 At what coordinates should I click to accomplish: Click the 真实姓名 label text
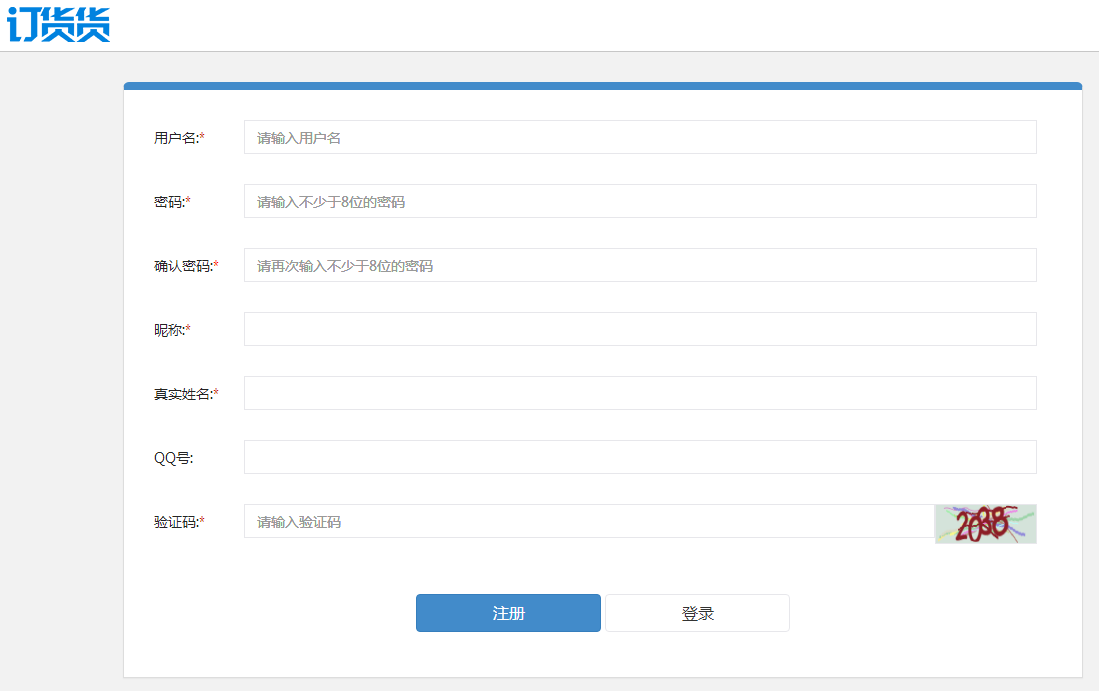(182, 394)
